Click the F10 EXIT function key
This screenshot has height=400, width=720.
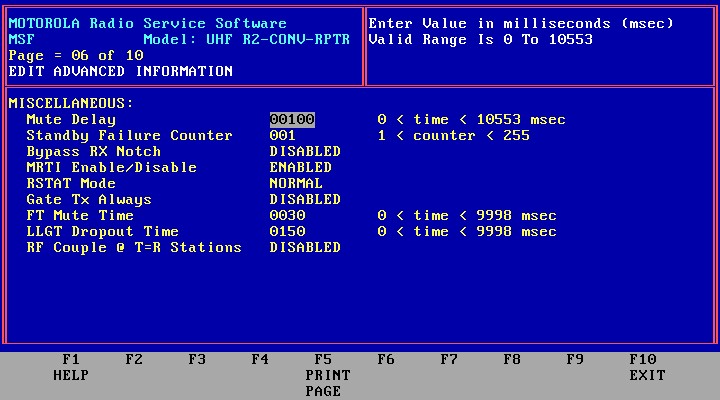(647, 367)
